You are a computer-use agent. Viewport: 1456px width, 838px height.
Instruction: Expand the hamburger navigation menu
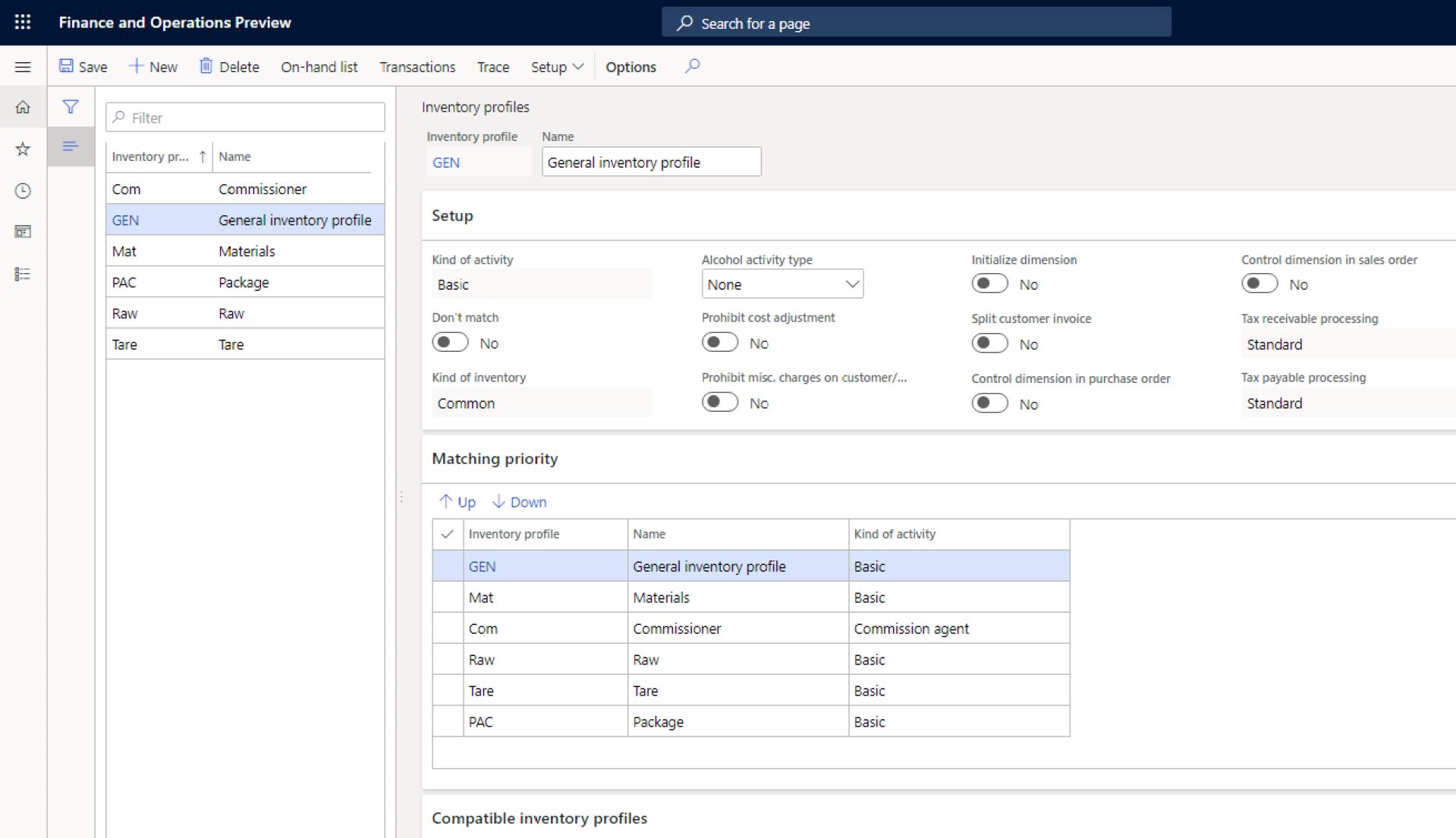(x=23, y=67)
